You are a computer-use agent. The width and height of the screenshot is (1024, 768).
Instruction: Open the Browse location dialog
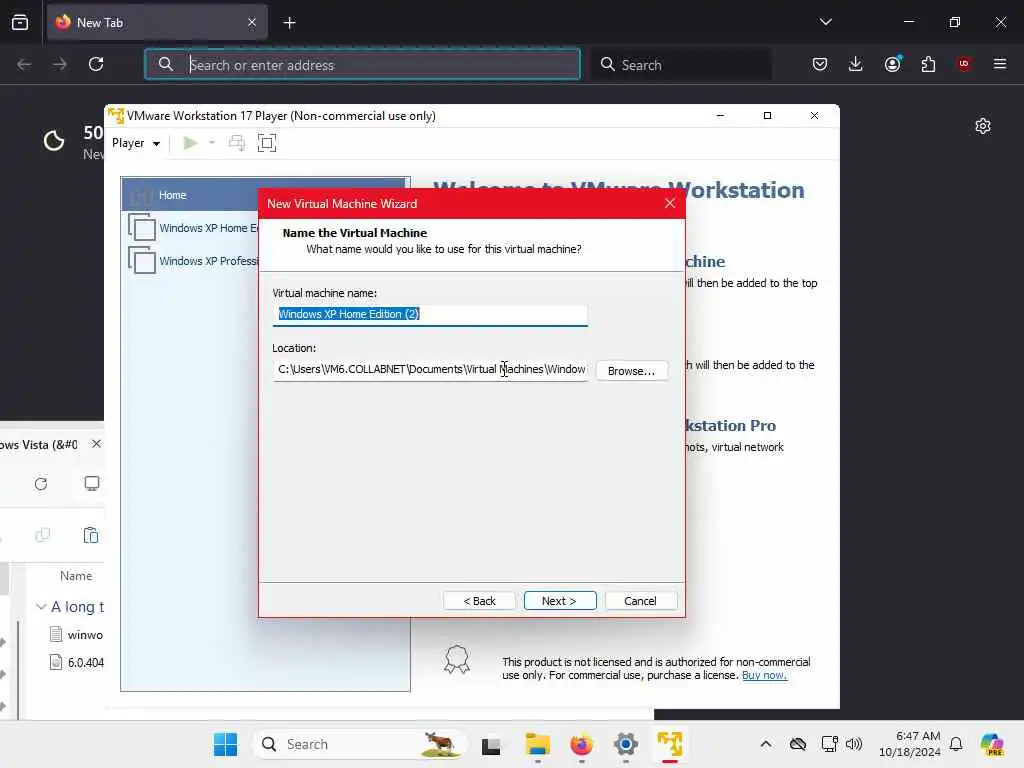coord(632,370)
